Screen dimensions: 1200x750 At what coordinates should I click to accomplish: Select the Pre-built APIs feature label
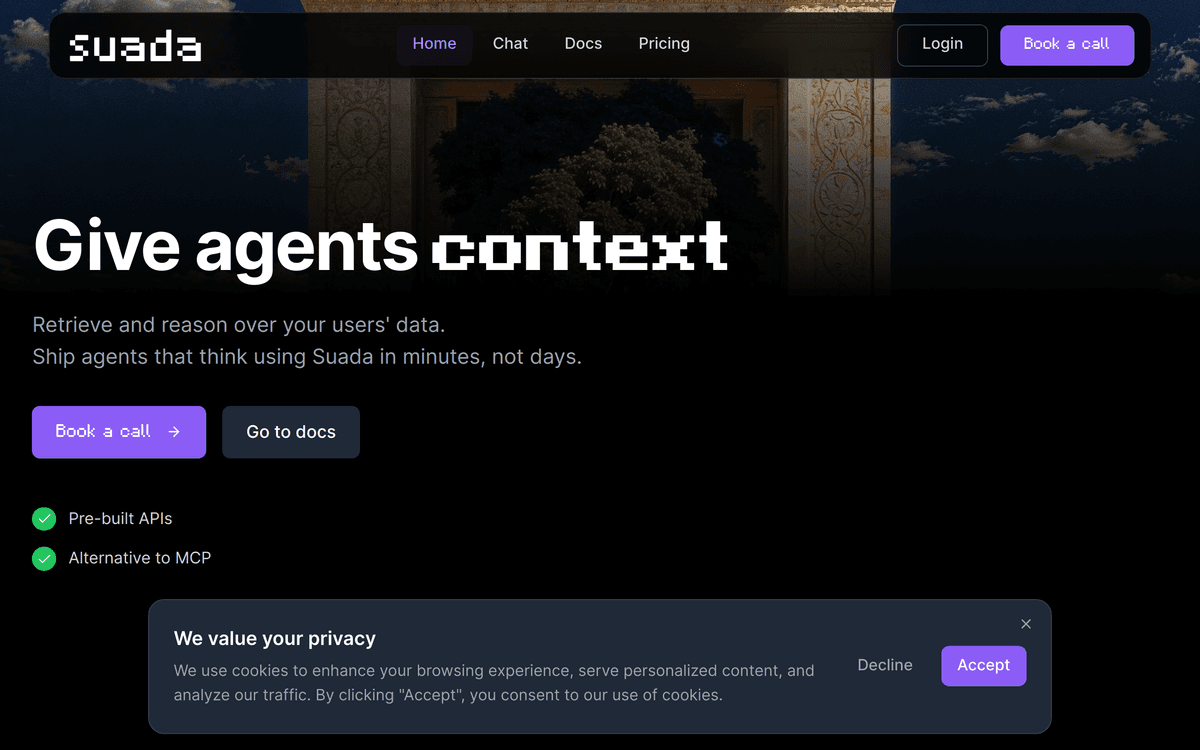click(120, 519)
